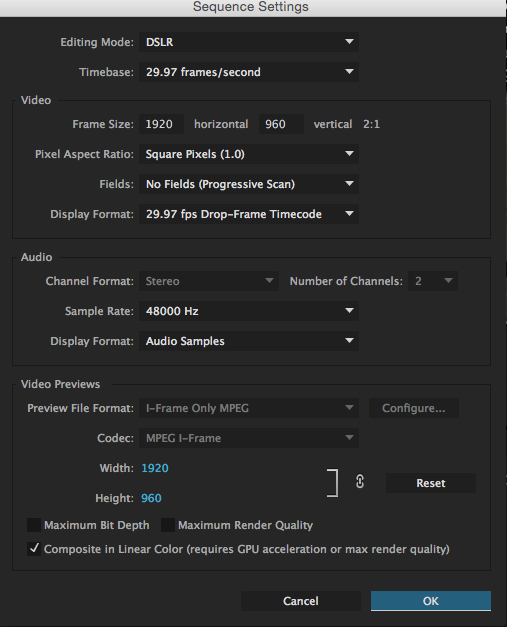The width and height of the screenshot is (507, 627).
Task: Open the video Display Format timecode dropdown
Action: tap(249, 214)
